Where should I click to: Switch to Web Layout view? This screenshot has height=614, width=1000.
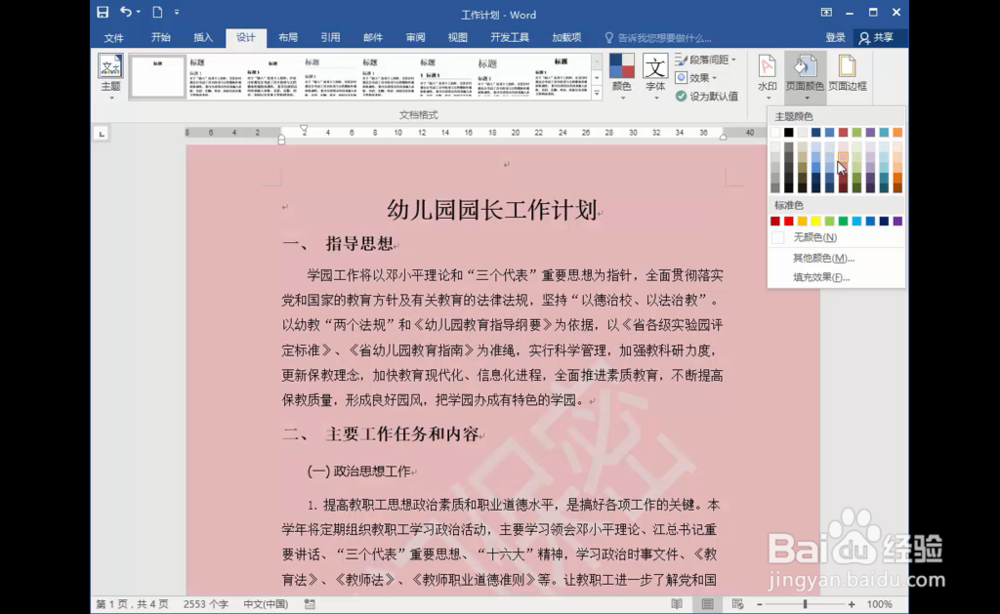pos(738,604)
